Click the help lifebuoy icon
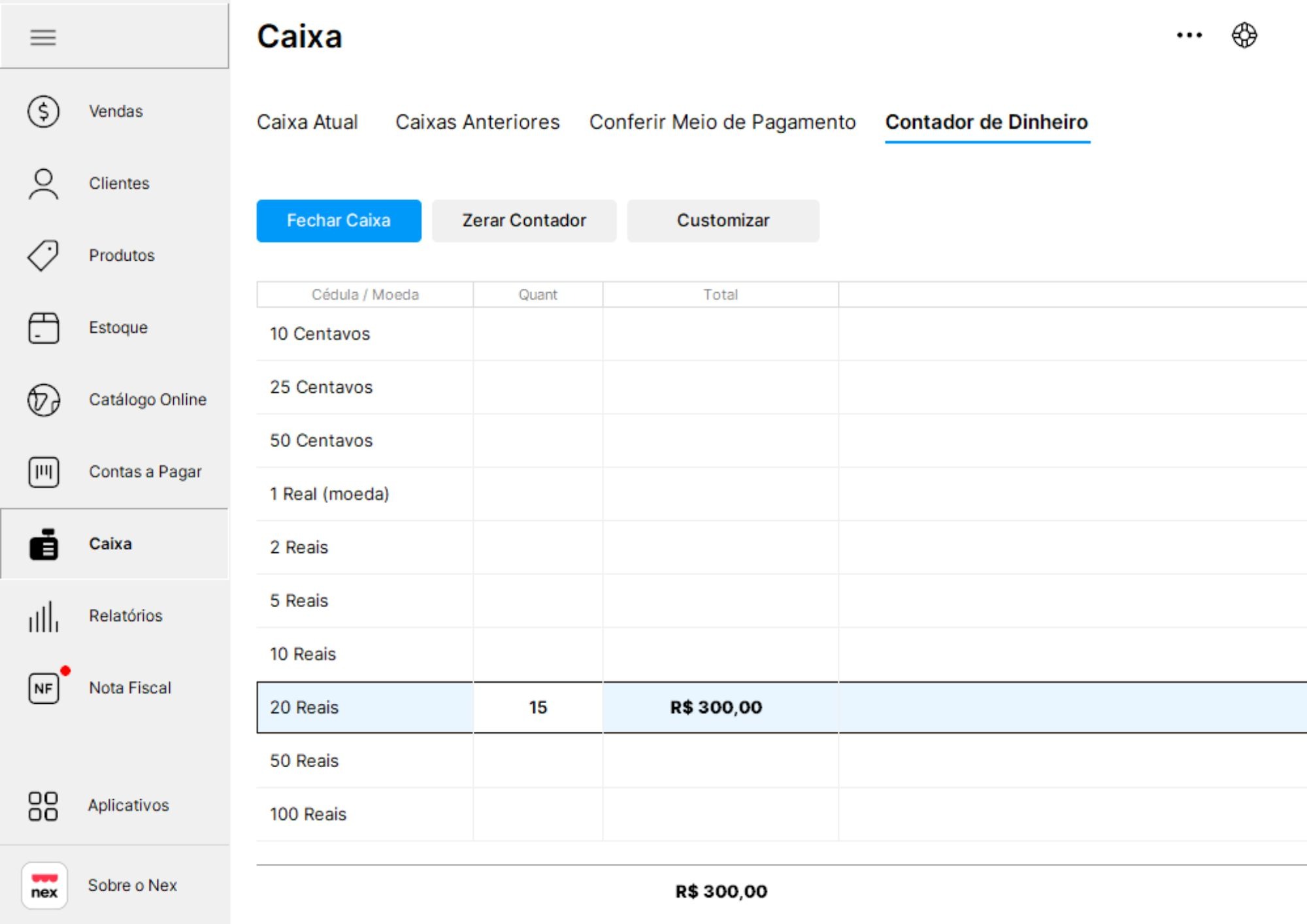This screenshot has width=1307, height=924. point(1244,35)
